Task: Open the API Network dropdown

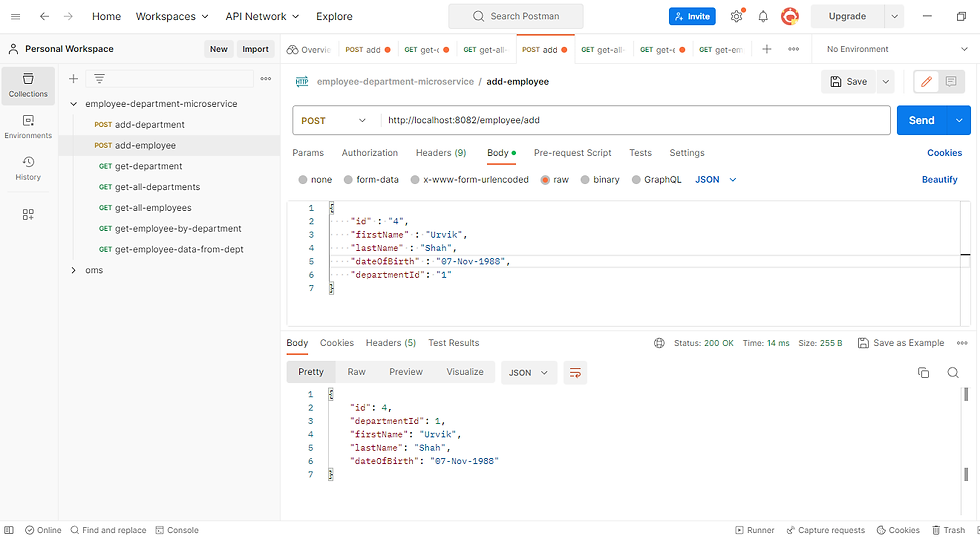Action: click(x=262, y=16)
